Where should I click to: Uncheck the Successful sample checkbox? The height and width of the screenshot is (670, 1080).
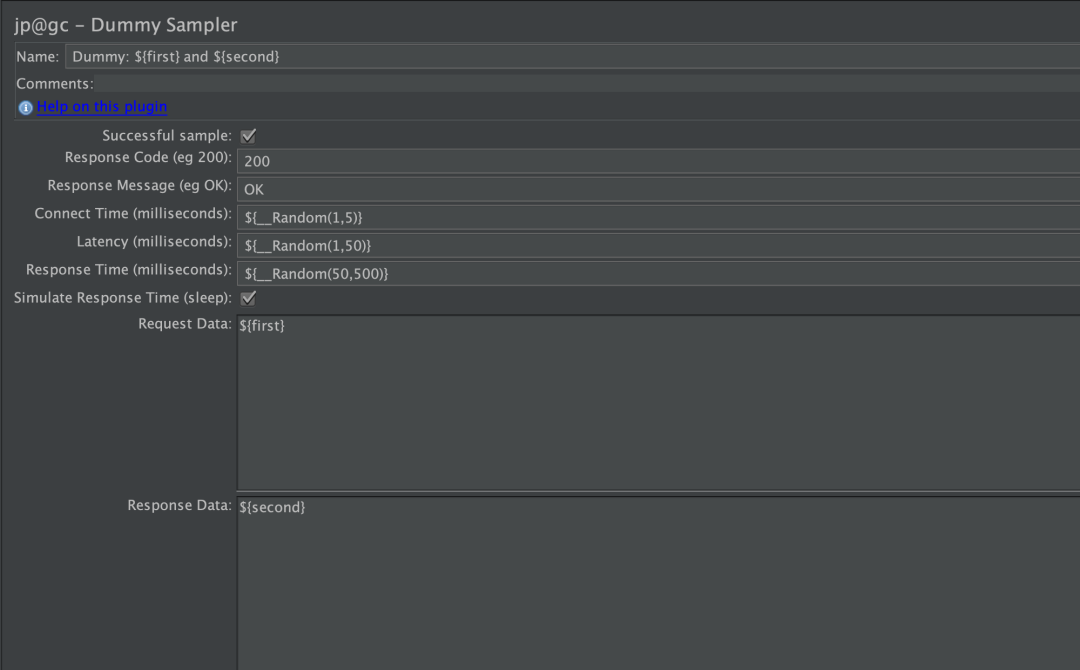(249, 136)
